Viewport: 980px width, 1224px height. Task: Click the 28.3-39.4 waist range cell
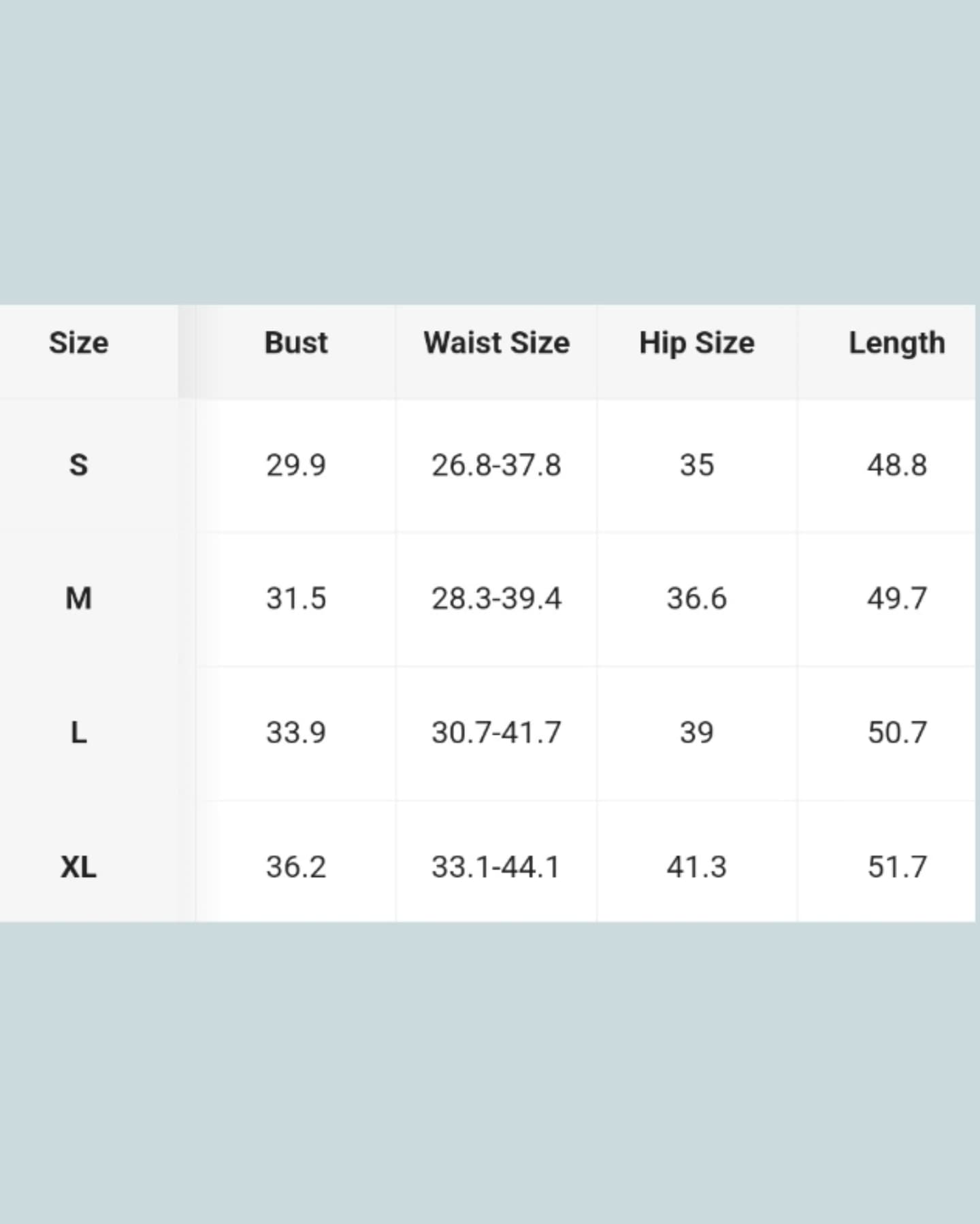click(x=496, y=599)
